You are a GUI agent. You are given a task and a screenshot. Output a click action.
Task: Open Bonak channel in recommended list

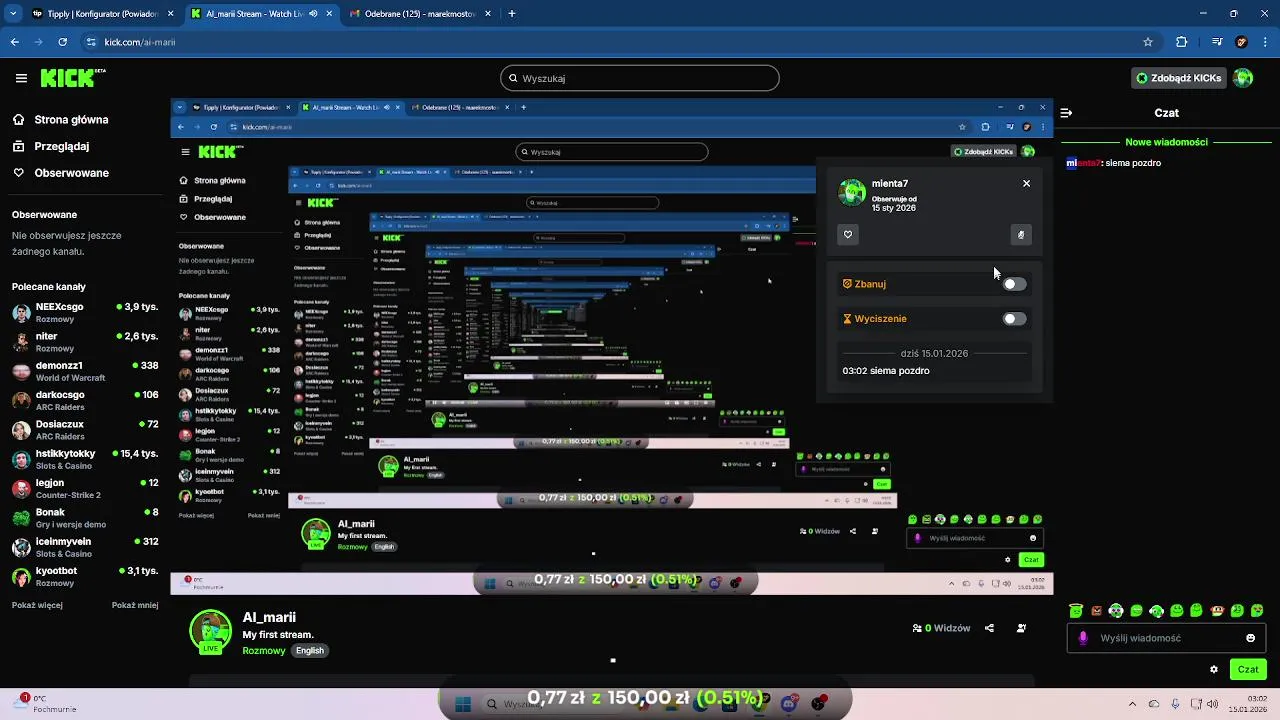point(84,518)
